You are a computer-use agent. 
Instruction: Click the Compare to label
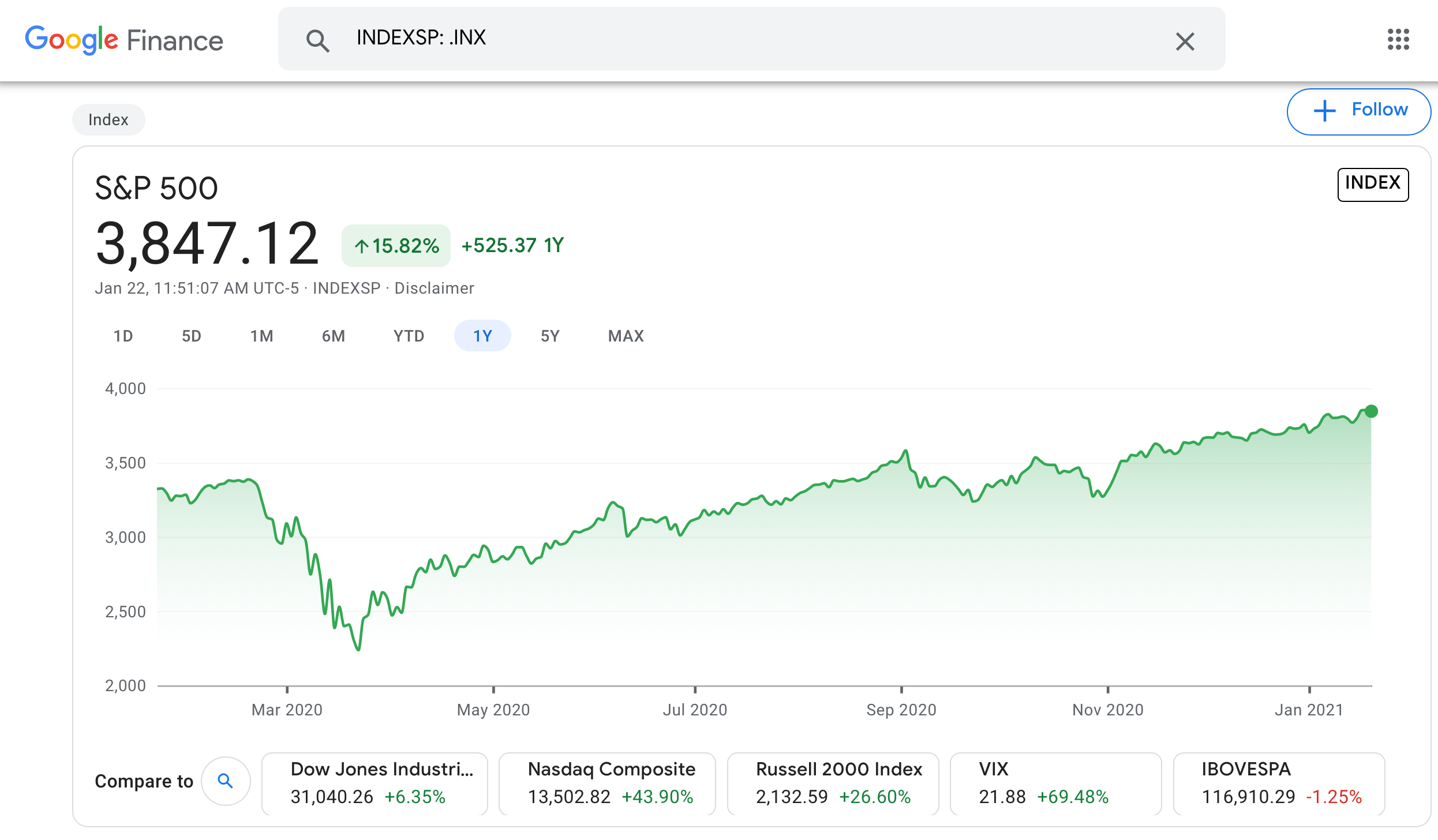(144, 781)
